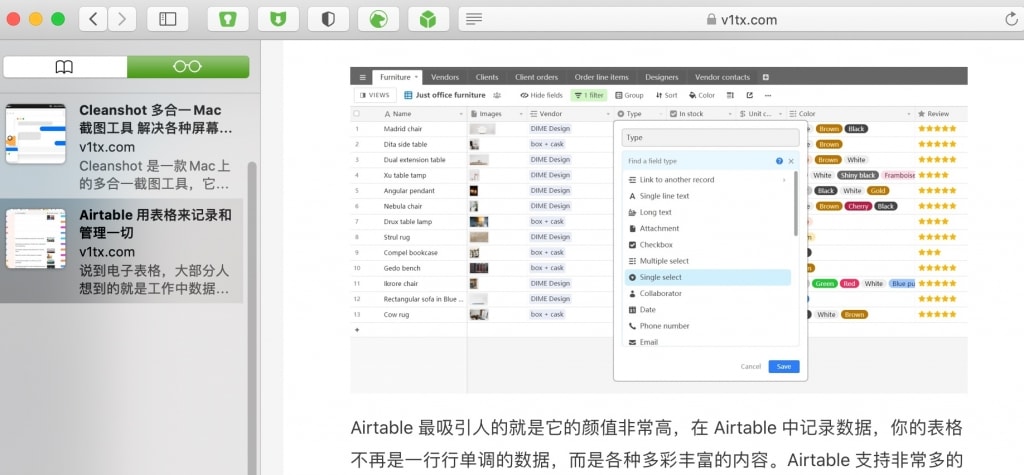The height and width of the screenshot is (475, 1024).
Task: Choose Attachment field type
Action: point(707,229)
